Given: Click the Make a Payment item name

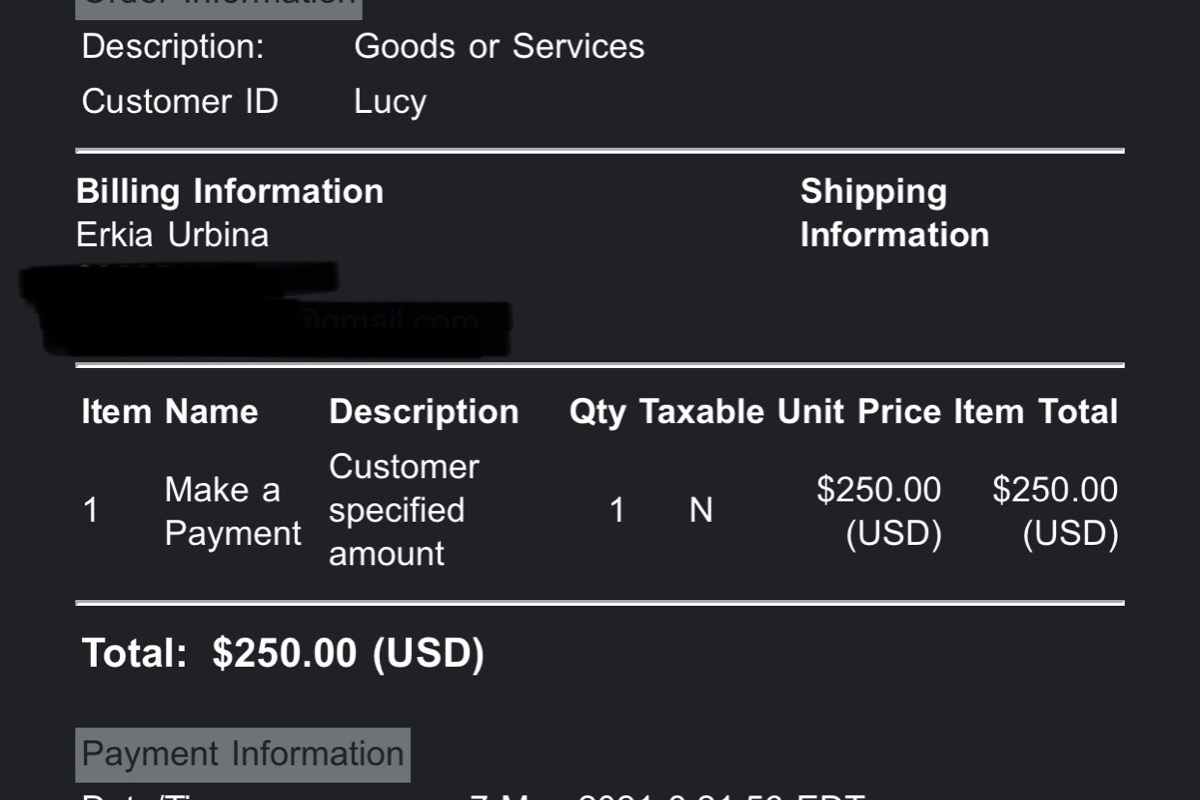Looking at the screenshot, I should click(x=232, y=511).
